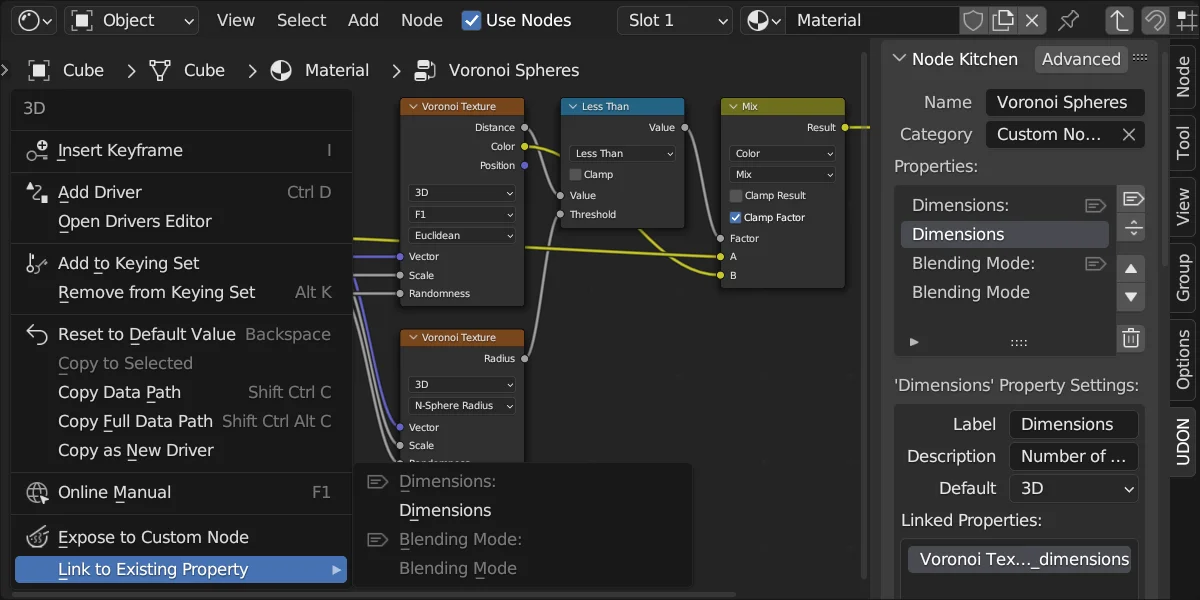Viewport: 1200px width, 600px height.
Task: Open the Object interaction mode dropdown
Action: click(131, 20)
